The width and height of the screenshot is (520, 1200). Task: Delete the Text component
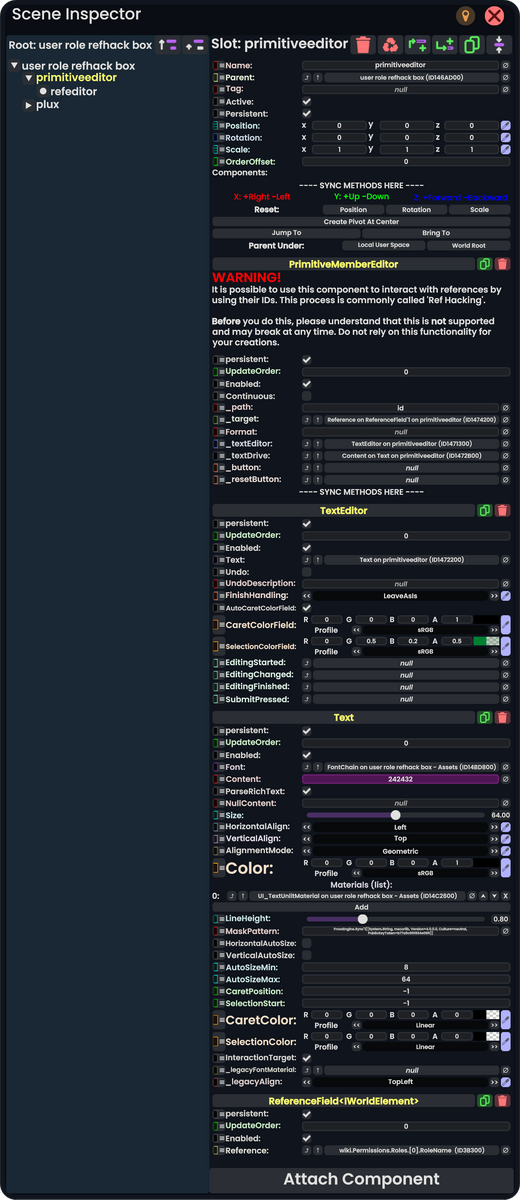point(502,717)
